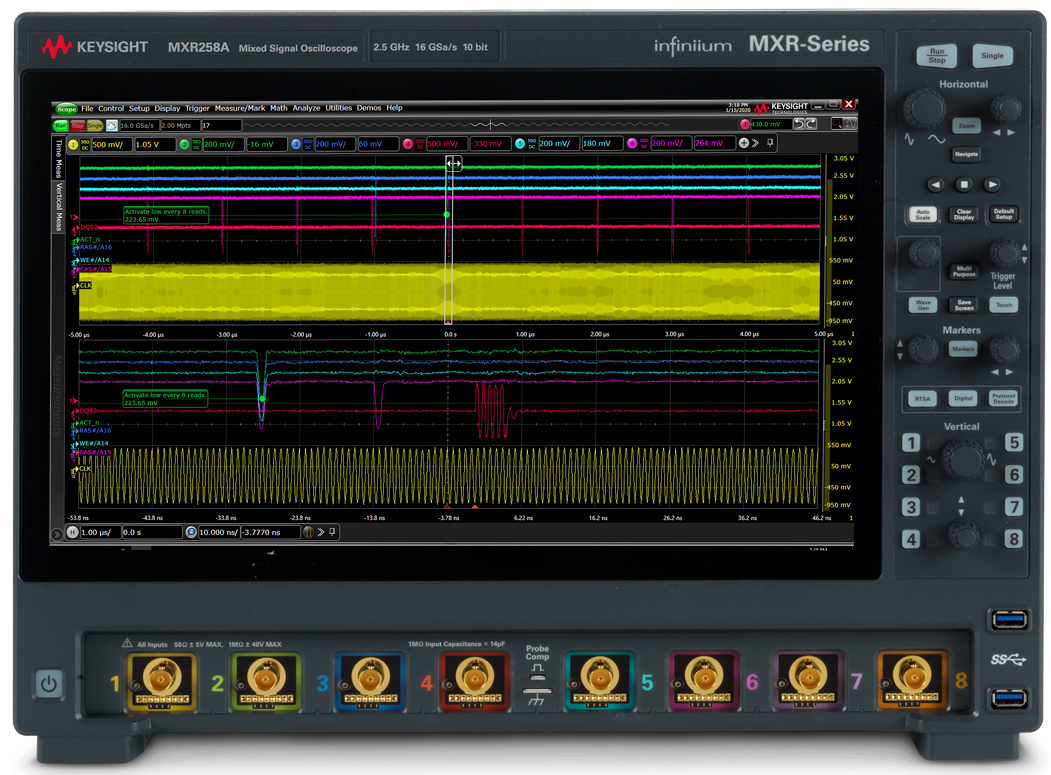Click the Run Stop hardware key
Image resolution: width=1051 pixels, height=775 pixels.
936,56
